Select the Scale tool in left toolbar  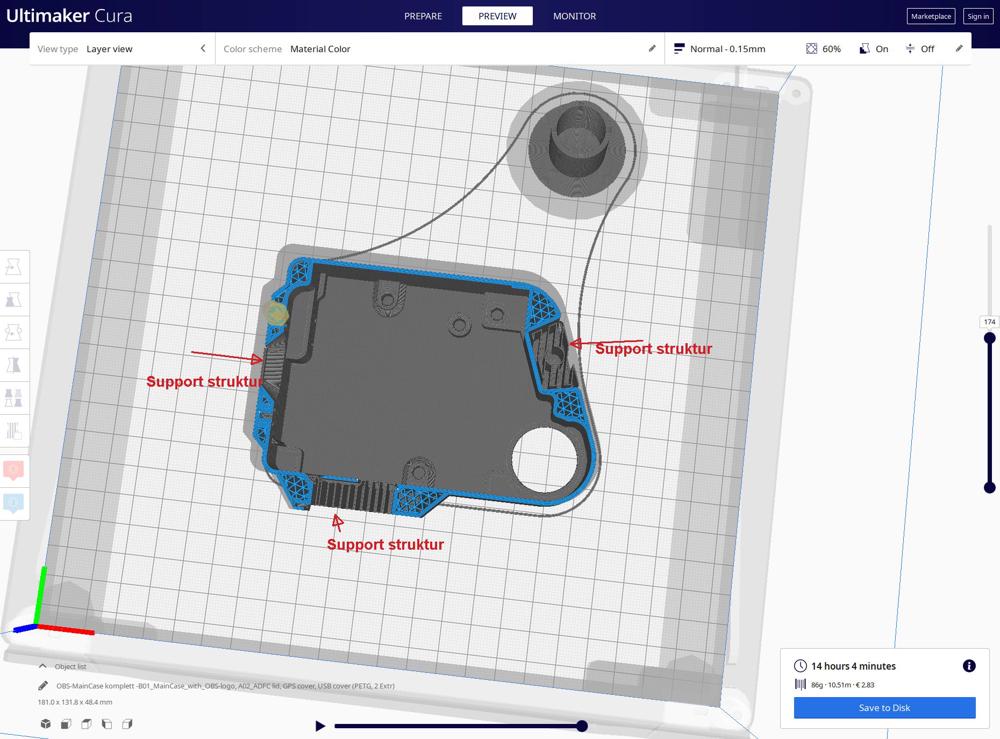coord(14,300)
